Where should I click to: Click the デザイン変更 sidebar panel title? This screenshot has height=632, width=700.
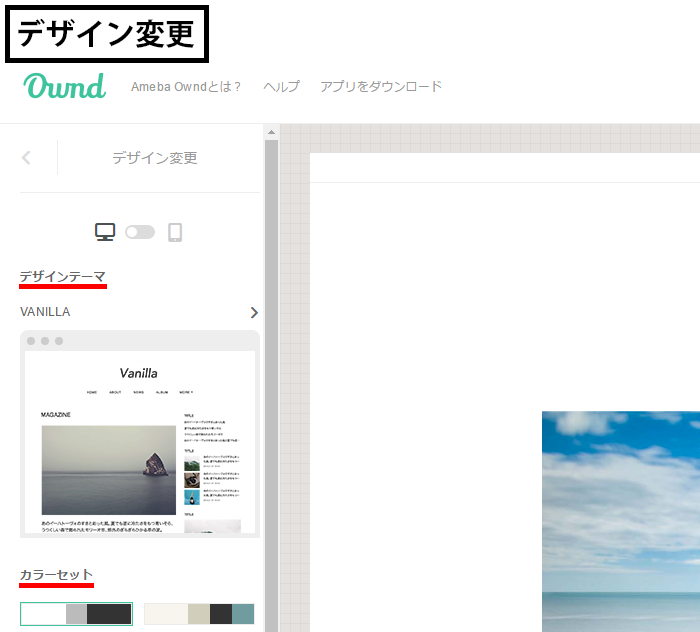tap(155, 158)
